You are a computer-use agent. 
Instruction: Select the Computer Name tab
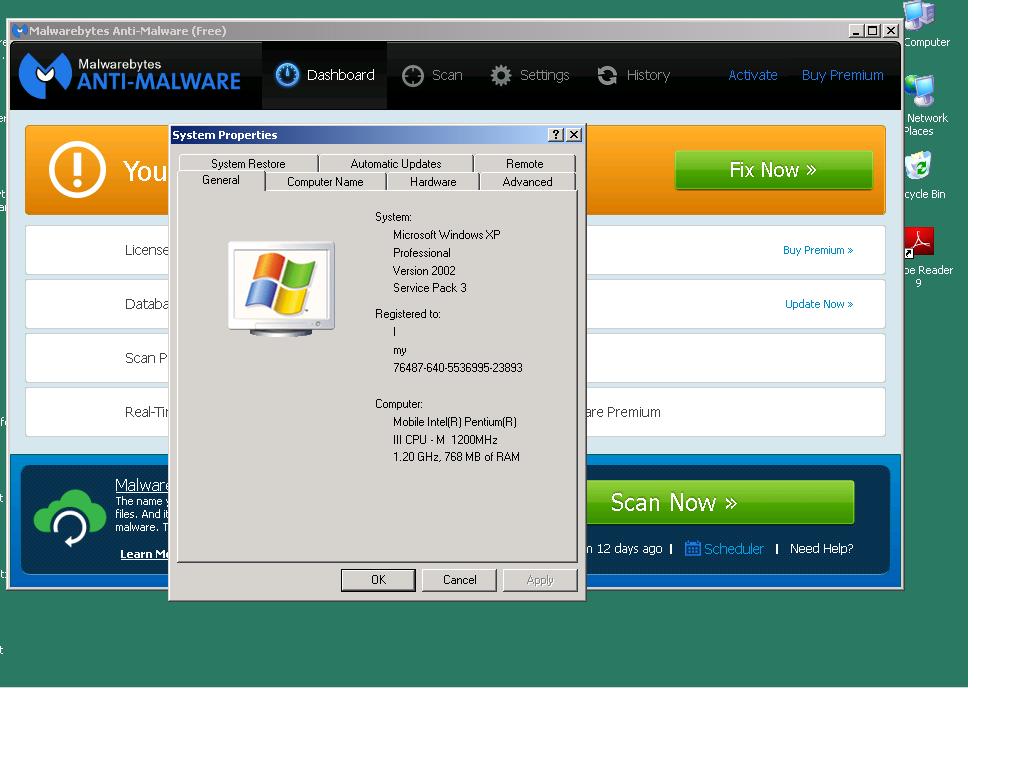pos(325,182)
